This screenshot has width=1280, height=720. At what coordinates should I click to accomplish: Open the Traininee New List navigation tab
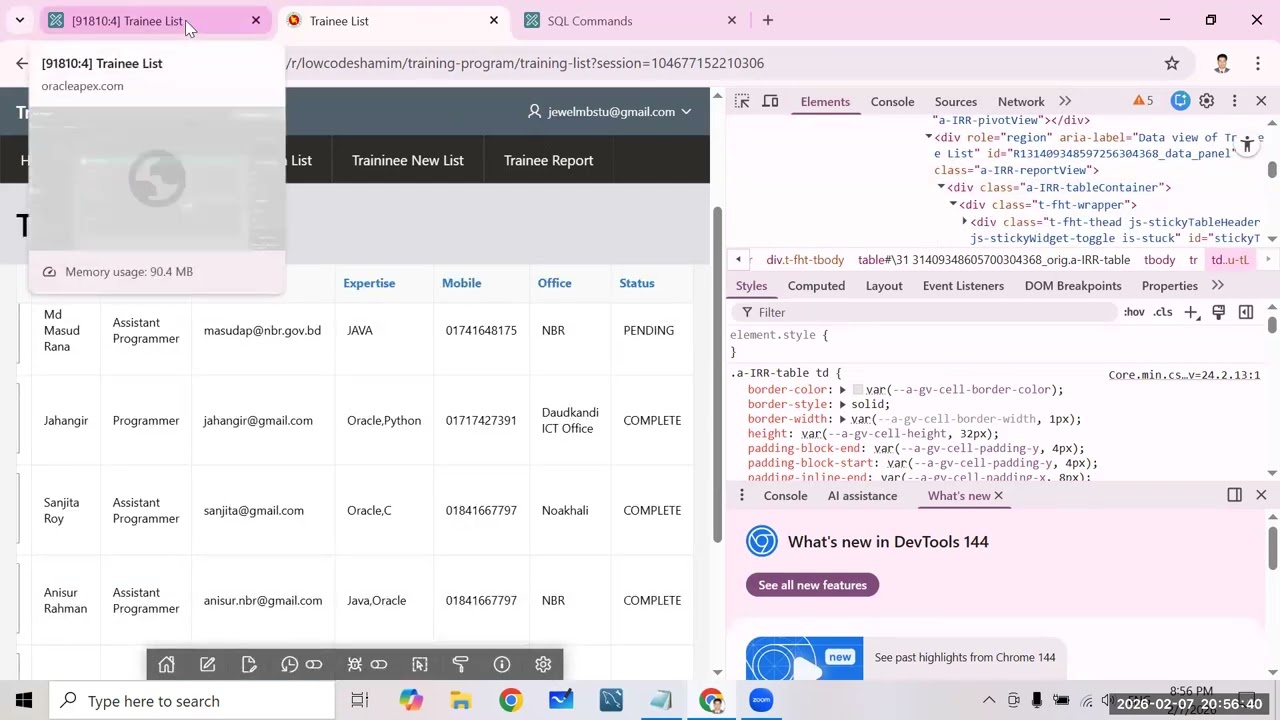[x=407, y=160]
